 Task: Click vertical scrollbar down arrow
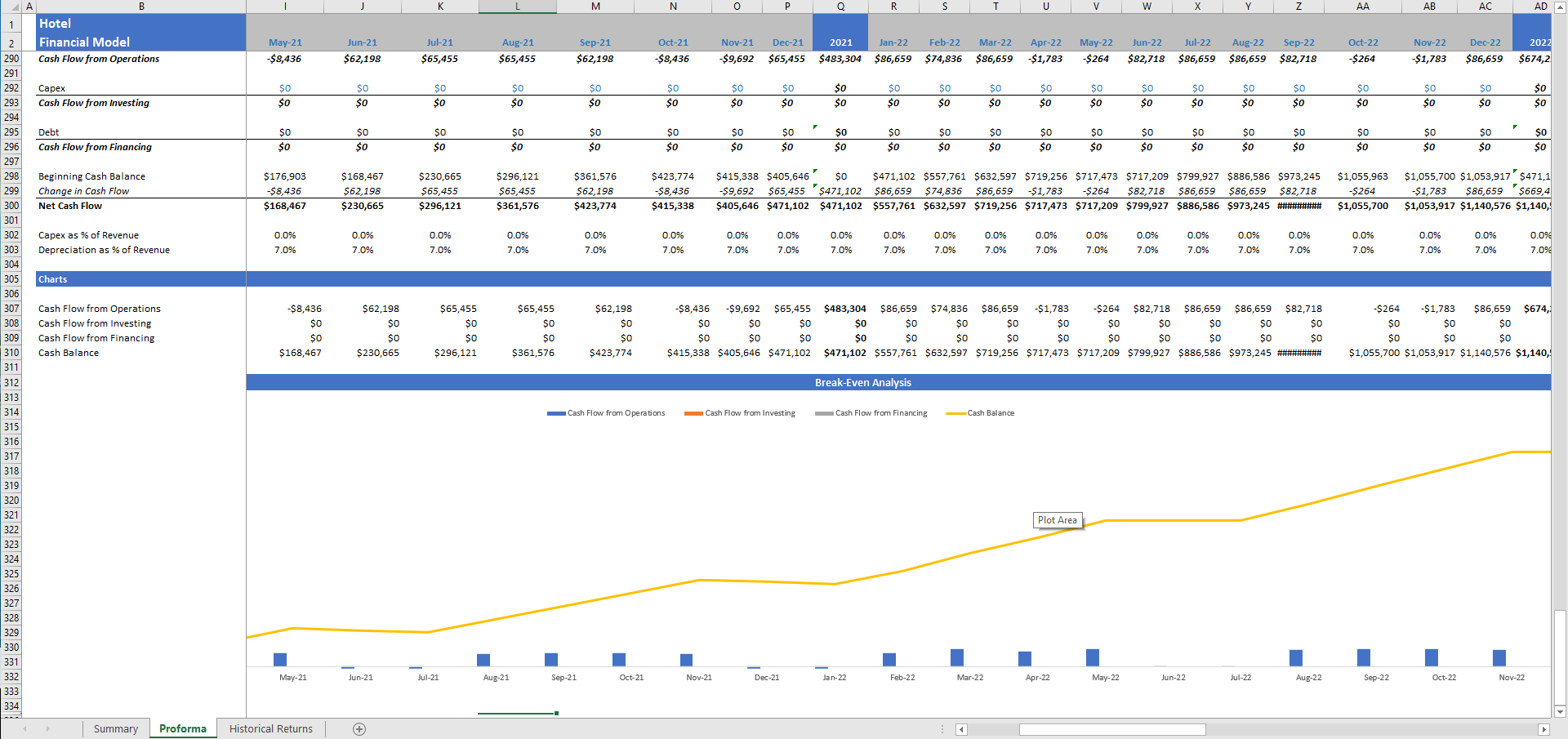(1560, 711)
